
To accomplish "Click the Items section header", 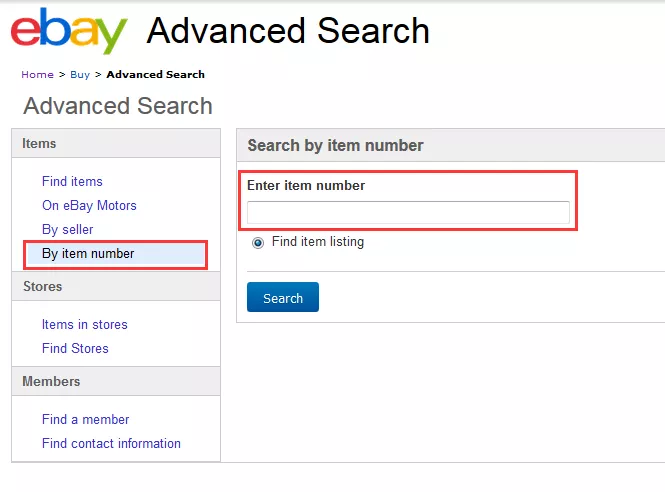I will pyautogui.click(x=40, y=144).
